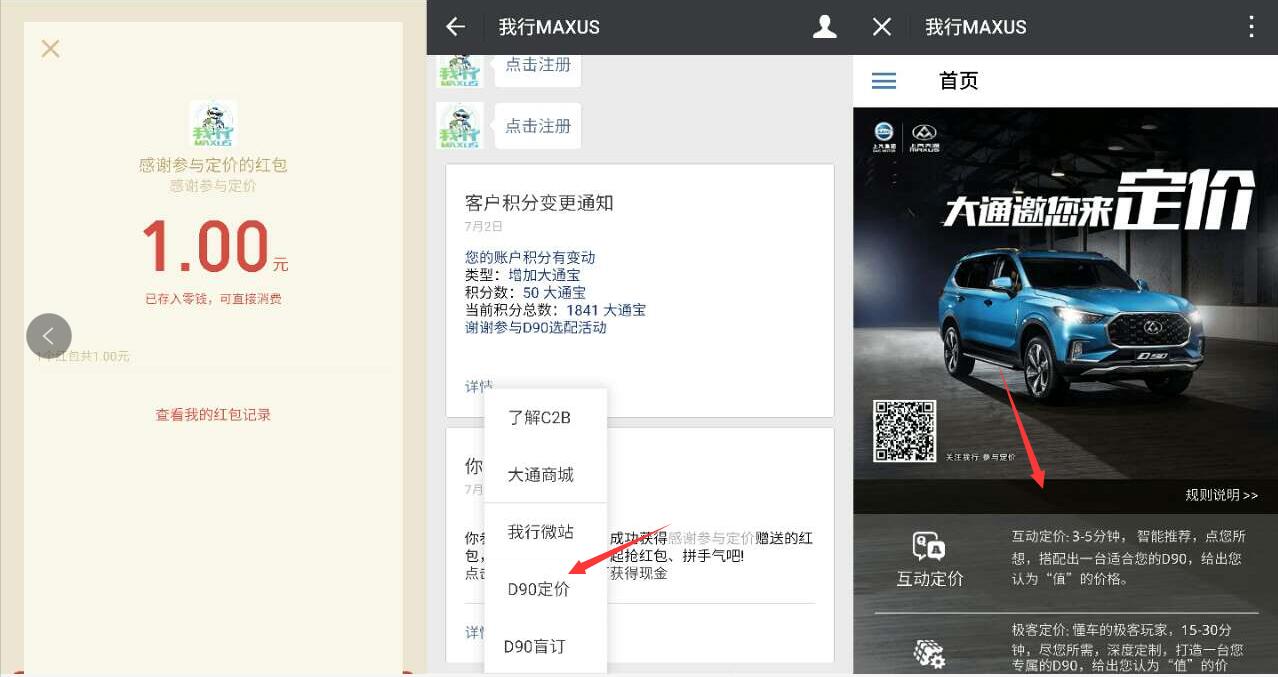Tap the QR code on banner

(904, 430)
